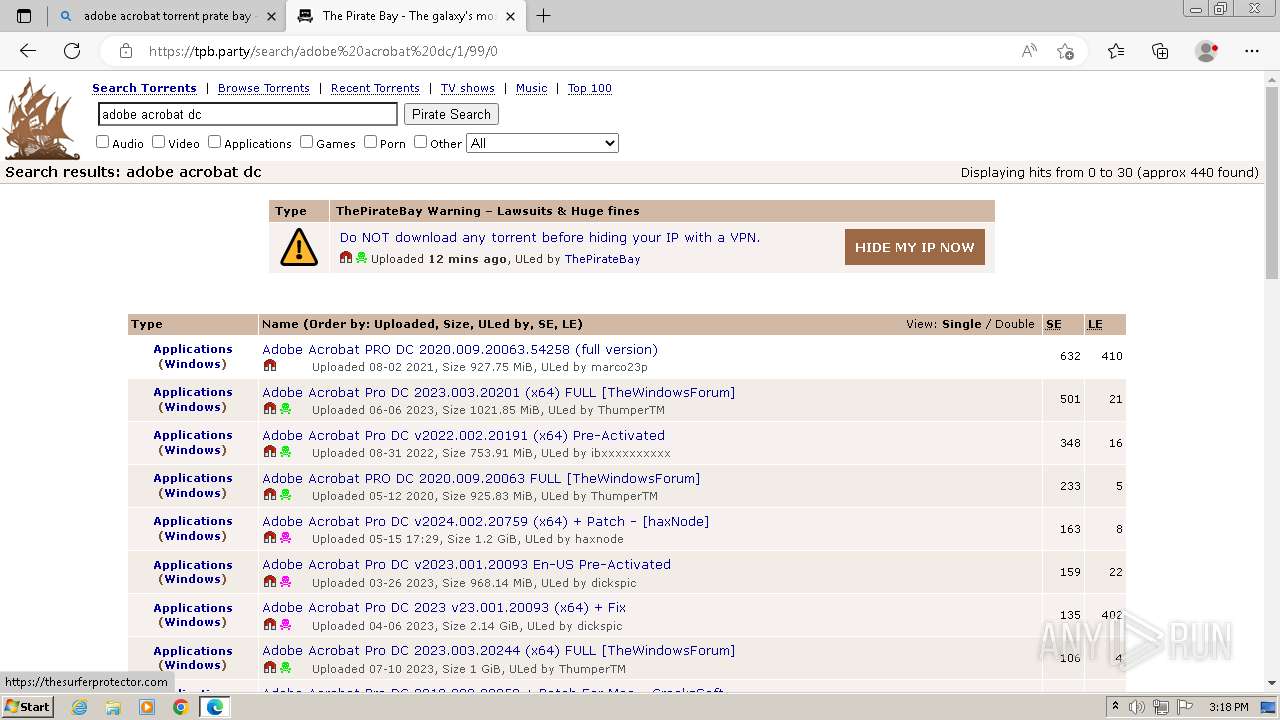Image resolution: width=1280 pixels, height=720 pixels.
Task: Open Top 100 menu link
Action: [590, 88]
